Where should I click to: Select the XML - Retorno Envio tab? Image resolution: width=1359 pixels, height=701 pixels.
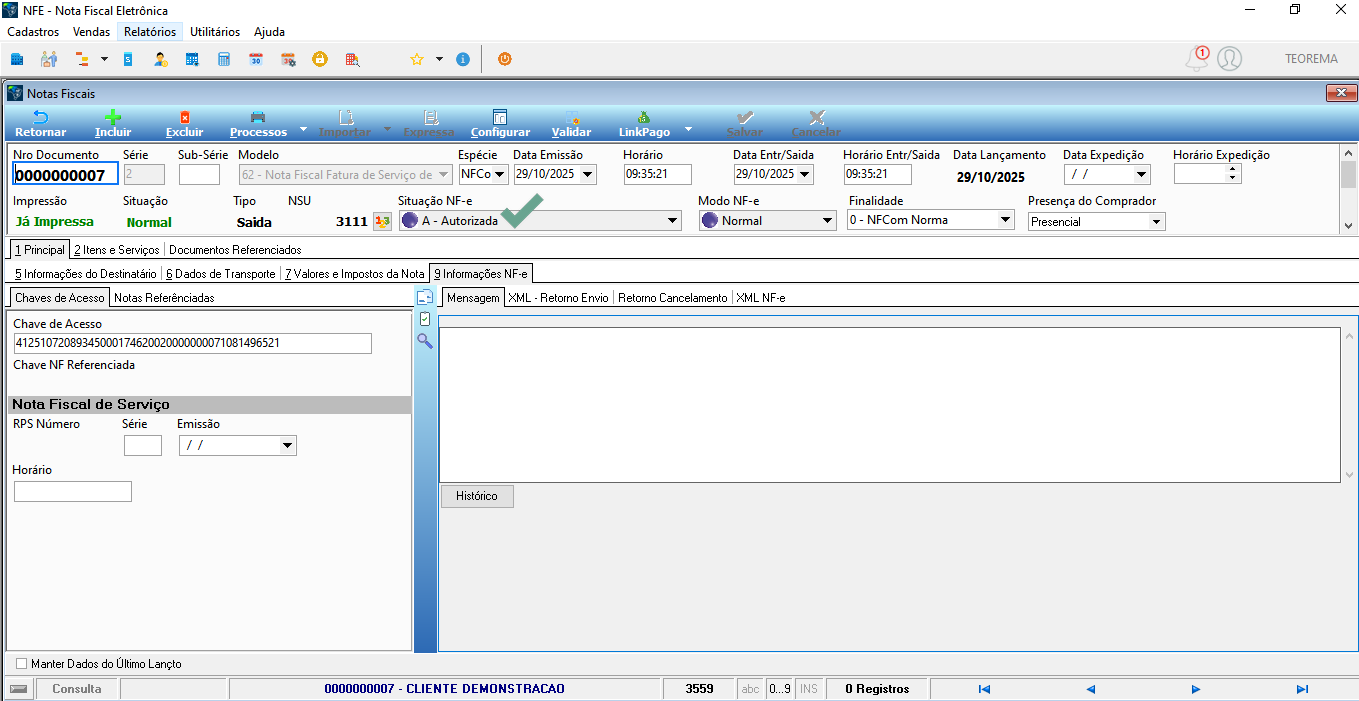click(558, 297)
